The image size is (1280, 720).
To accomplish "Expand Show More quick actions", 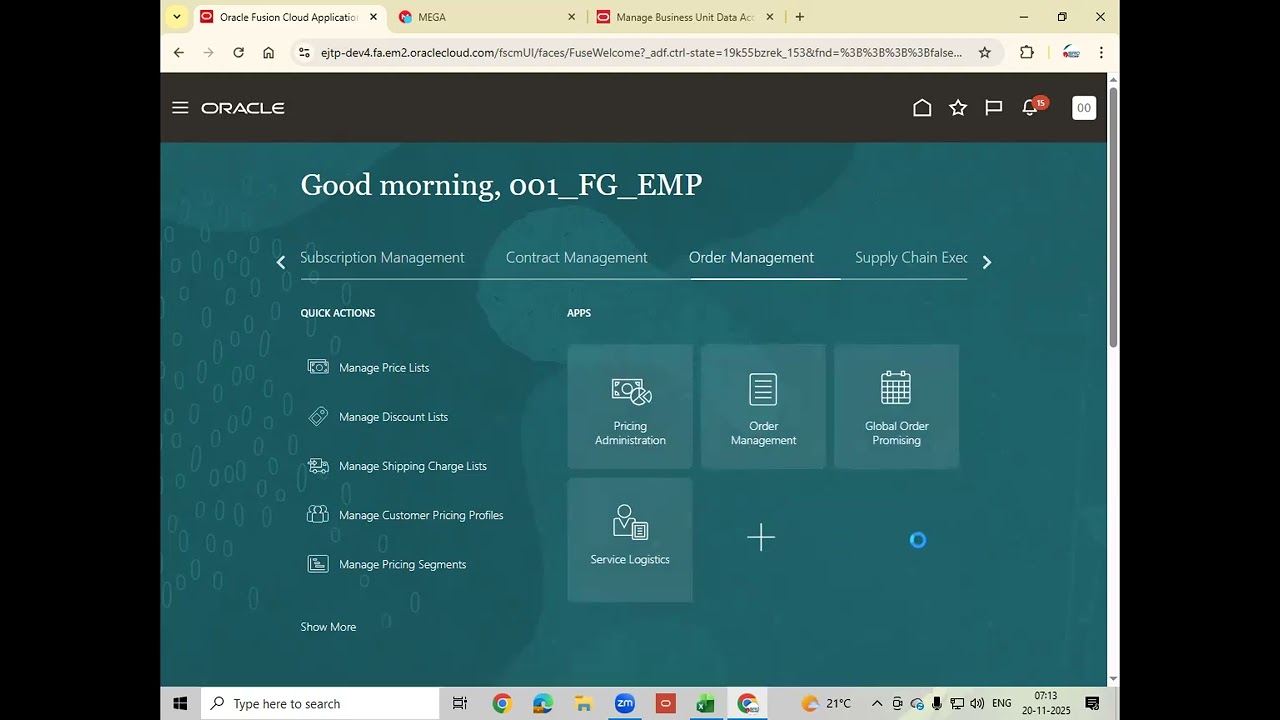I will tap(328, 627).
